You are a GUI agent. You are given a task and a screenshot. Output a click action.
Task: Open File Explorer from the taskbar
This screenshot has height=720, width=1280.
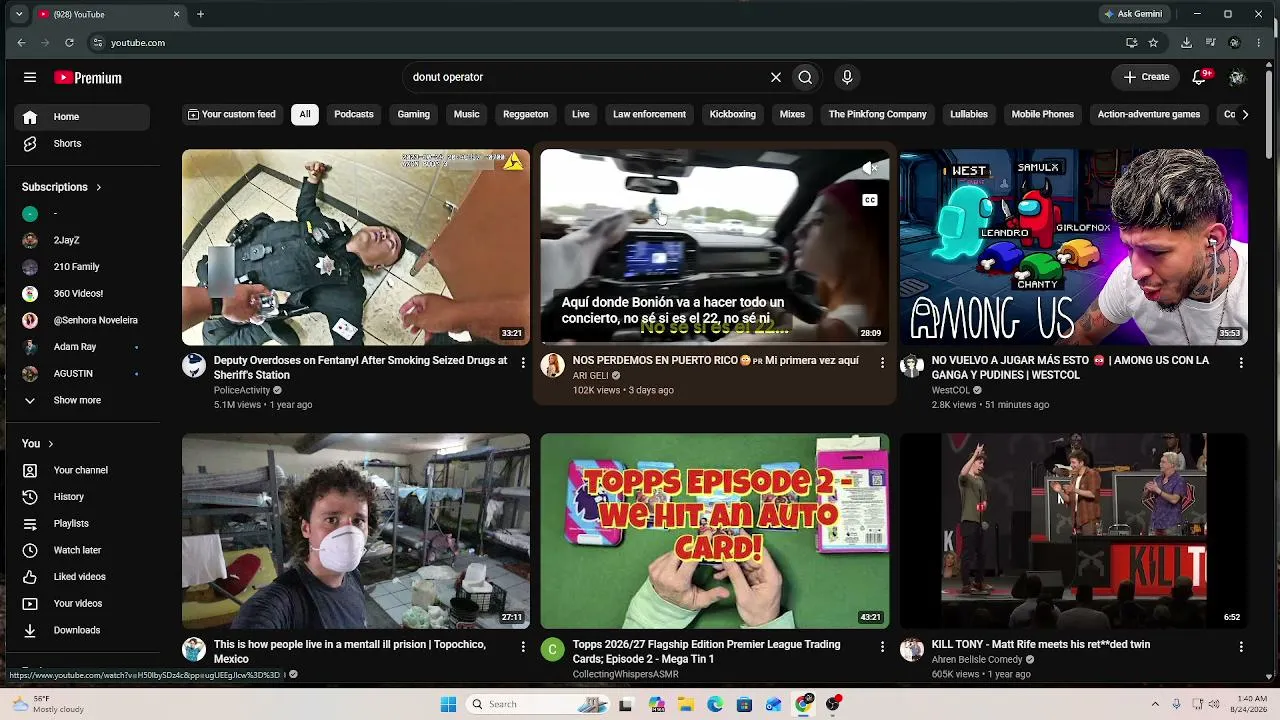pyautogui.click(x=686, y=704)
